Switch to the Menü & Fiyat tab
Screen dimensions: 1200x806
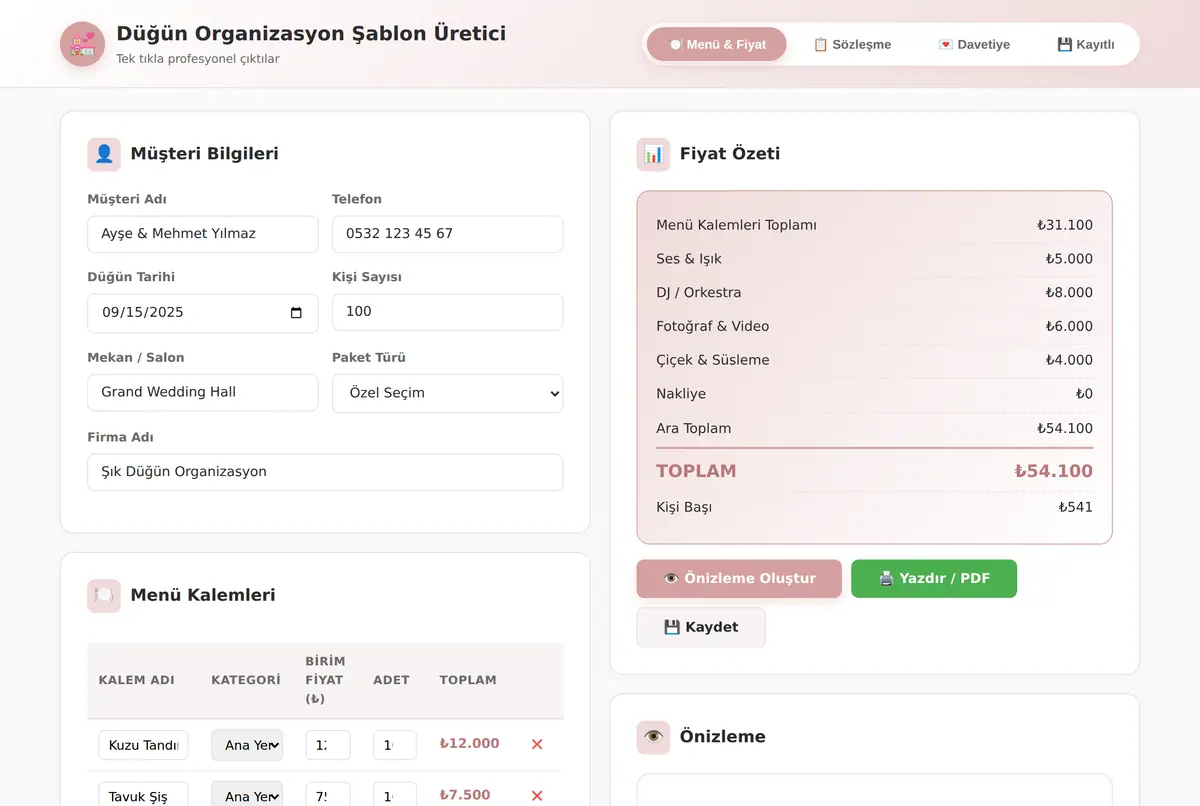pyautogui.click(x=717, y=44)
